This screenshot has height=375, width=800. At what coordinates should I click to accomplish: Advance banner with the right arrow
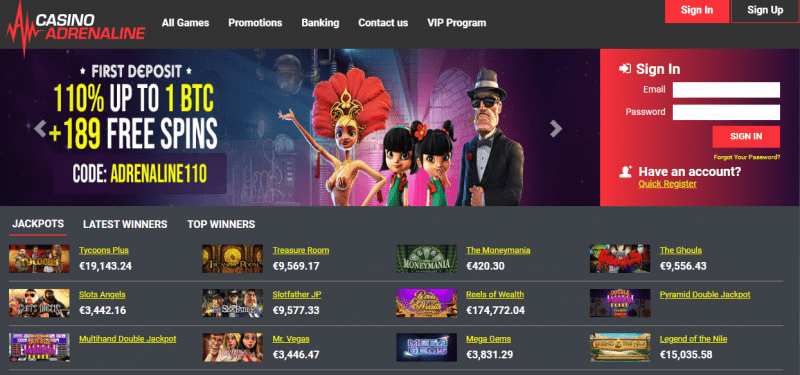tap(556, 129)
